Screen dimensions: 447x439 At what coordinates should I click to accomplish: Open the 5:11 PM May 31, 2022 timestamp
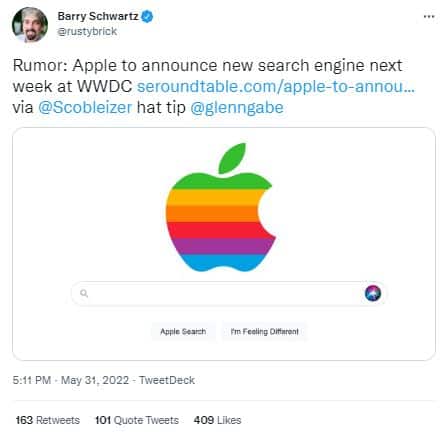pyautogui.click(x=71, y=380)
